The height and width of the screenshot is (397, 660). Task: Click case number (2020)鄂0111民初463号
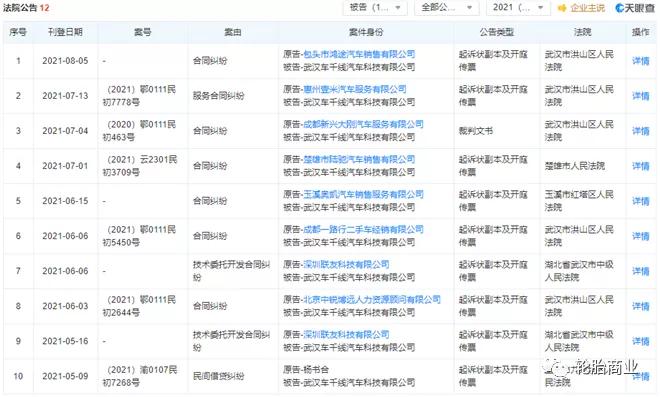point(140,131)
